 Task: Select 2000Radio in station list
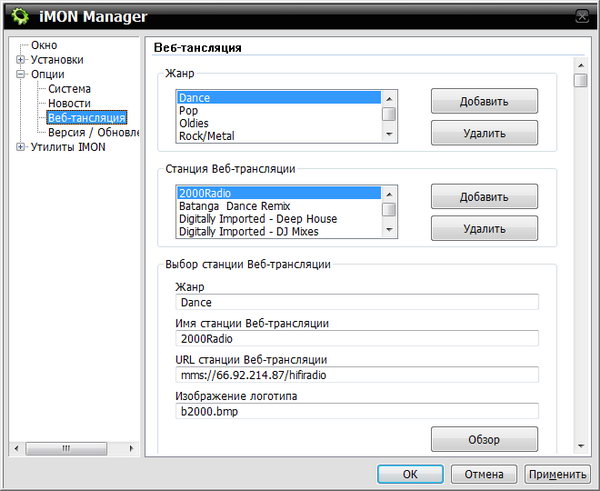coord(279,193)
